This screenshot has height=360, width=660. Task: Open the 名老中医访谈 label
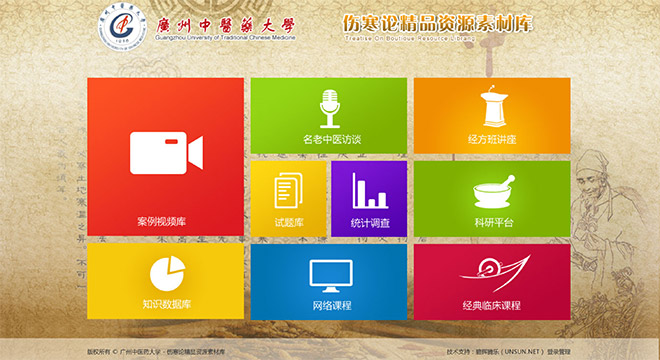(332, 139)
